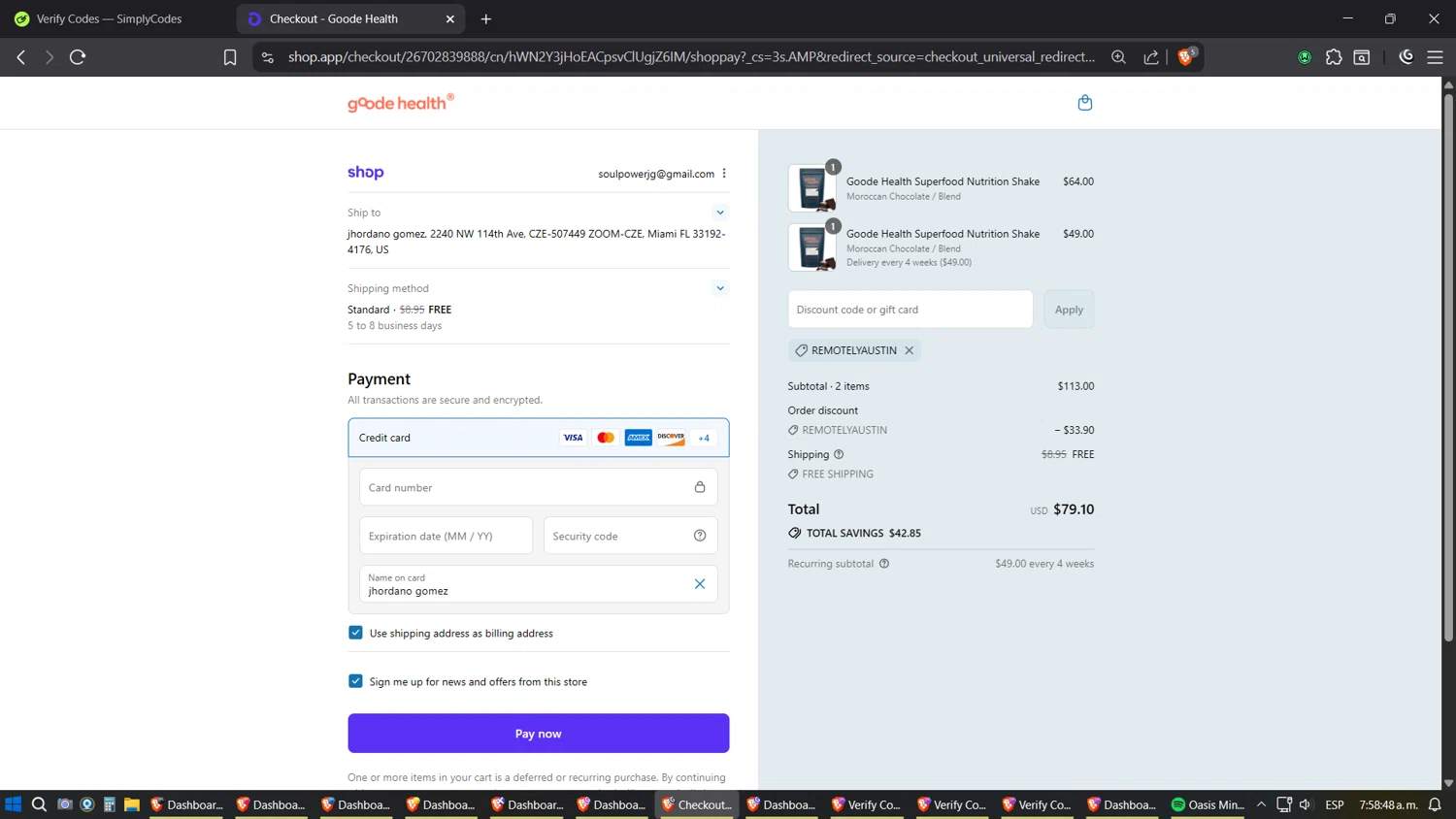Image resolution: width=1456 pixels, height=819 pixels.
Task: Click the Name on card field
Action: [539, 584]
